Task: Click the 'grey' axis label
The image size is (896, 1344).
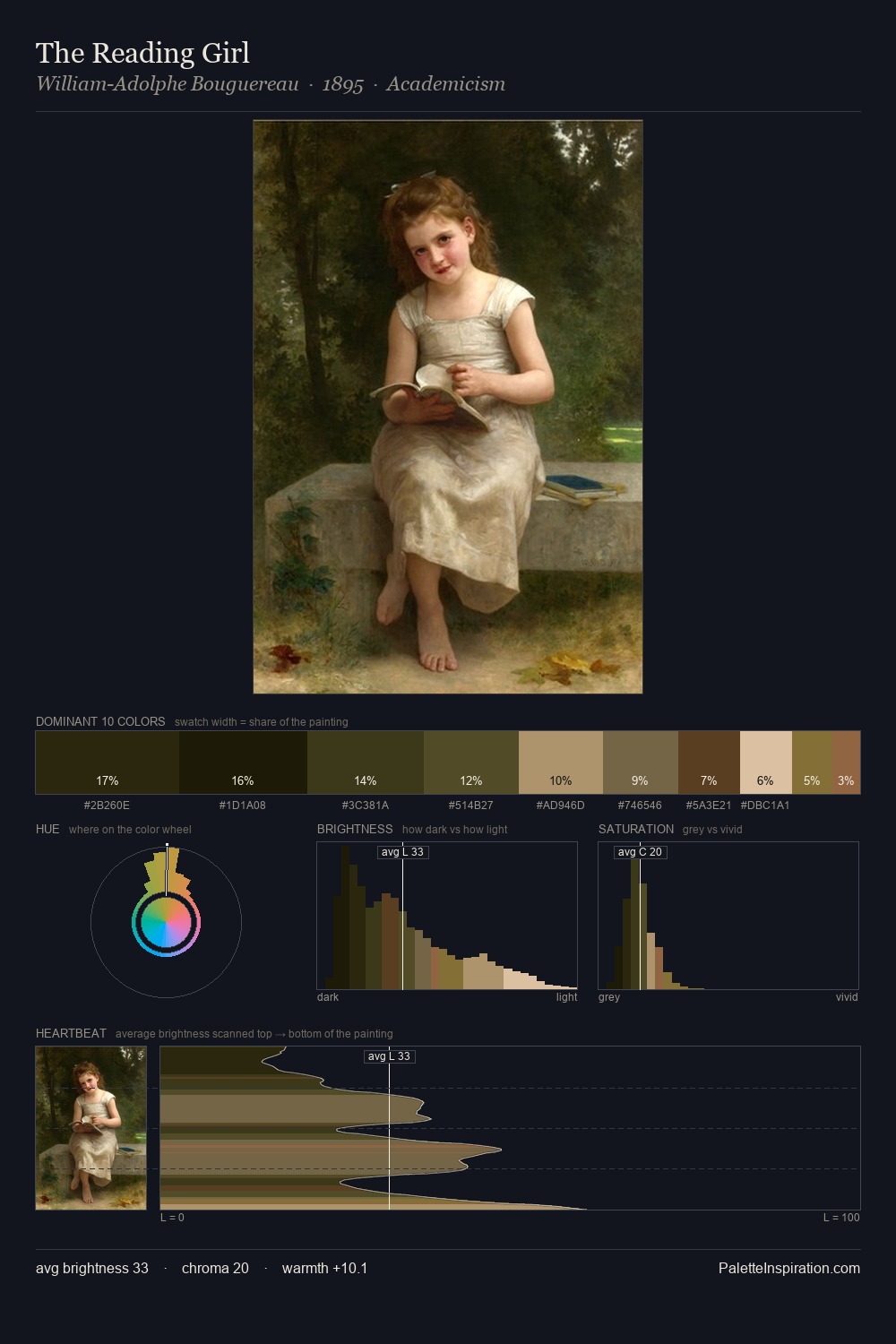Action: 609,997
